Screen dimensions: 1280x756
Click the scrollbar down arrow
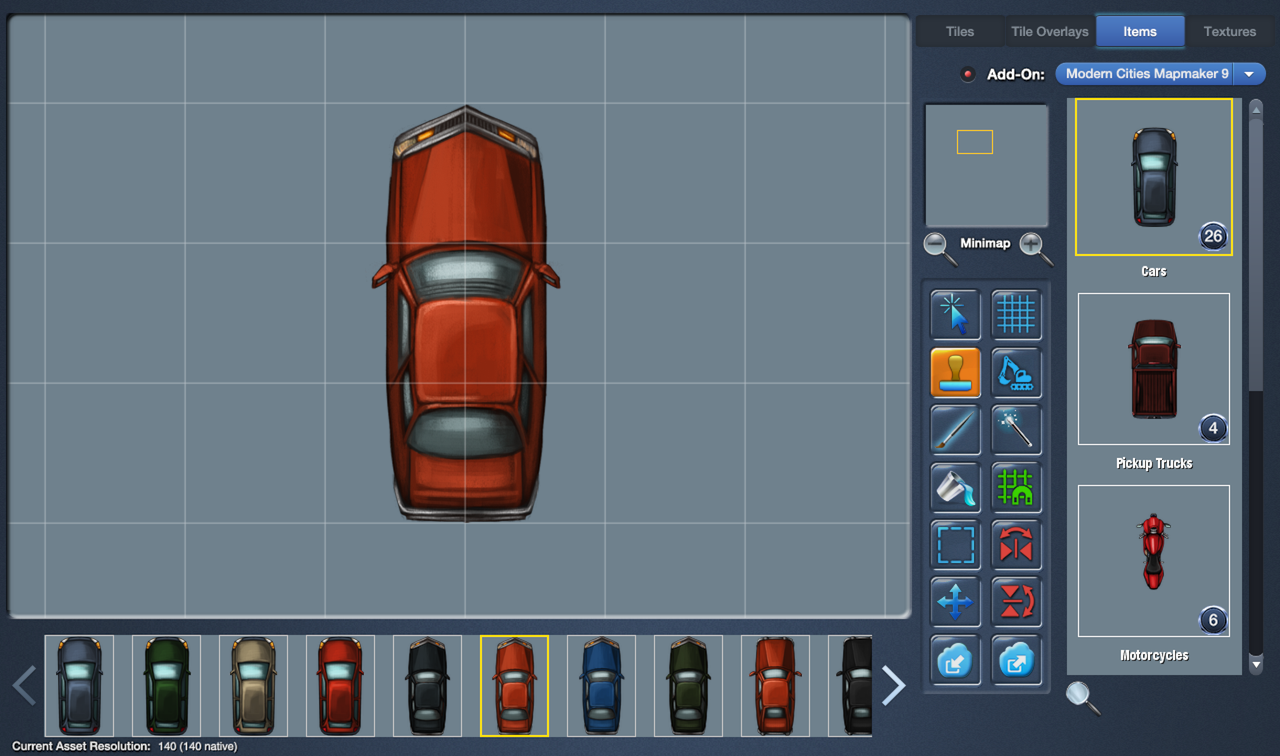[x=1256, y=664]
